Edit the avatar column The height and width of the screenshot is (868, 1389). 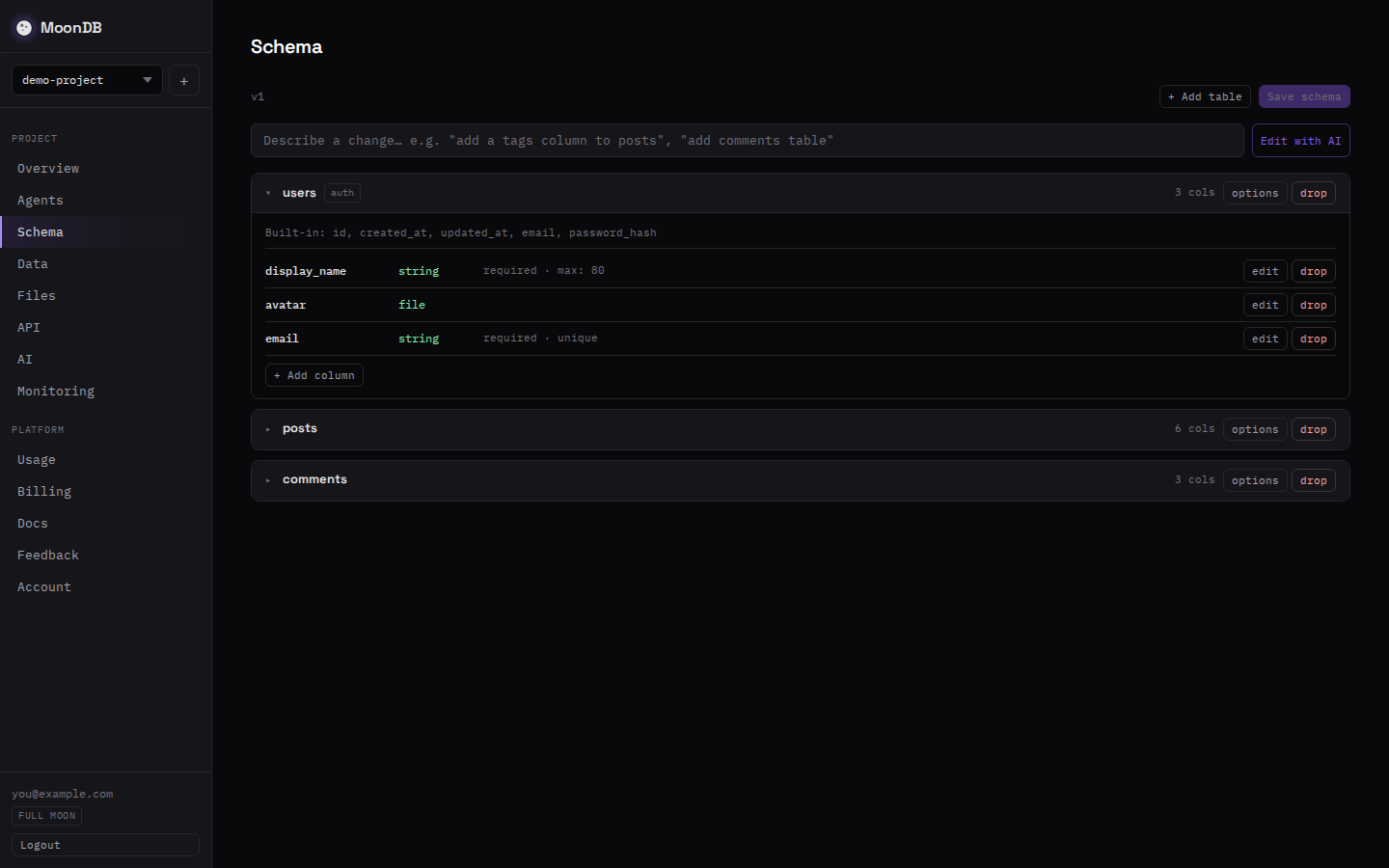pos(1266,305)
